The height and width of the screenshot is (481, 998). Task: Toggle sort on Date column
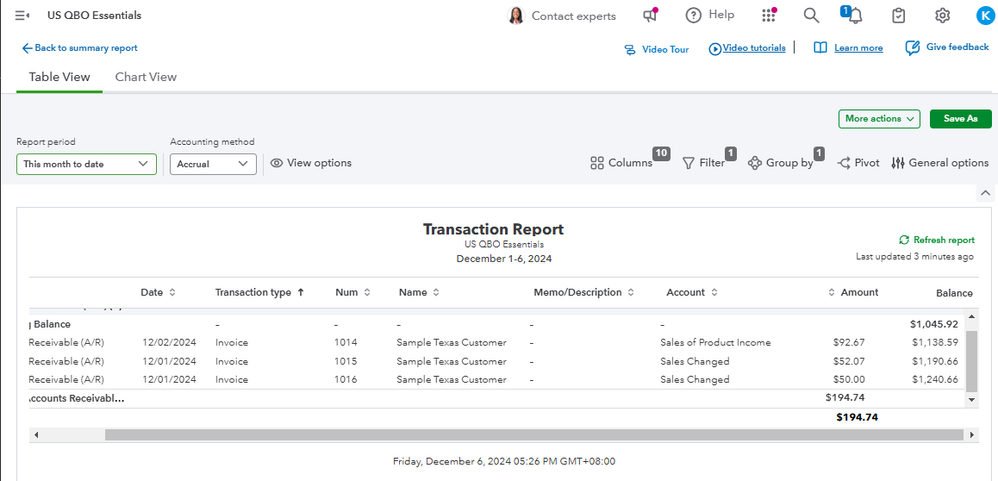(172, 292)
